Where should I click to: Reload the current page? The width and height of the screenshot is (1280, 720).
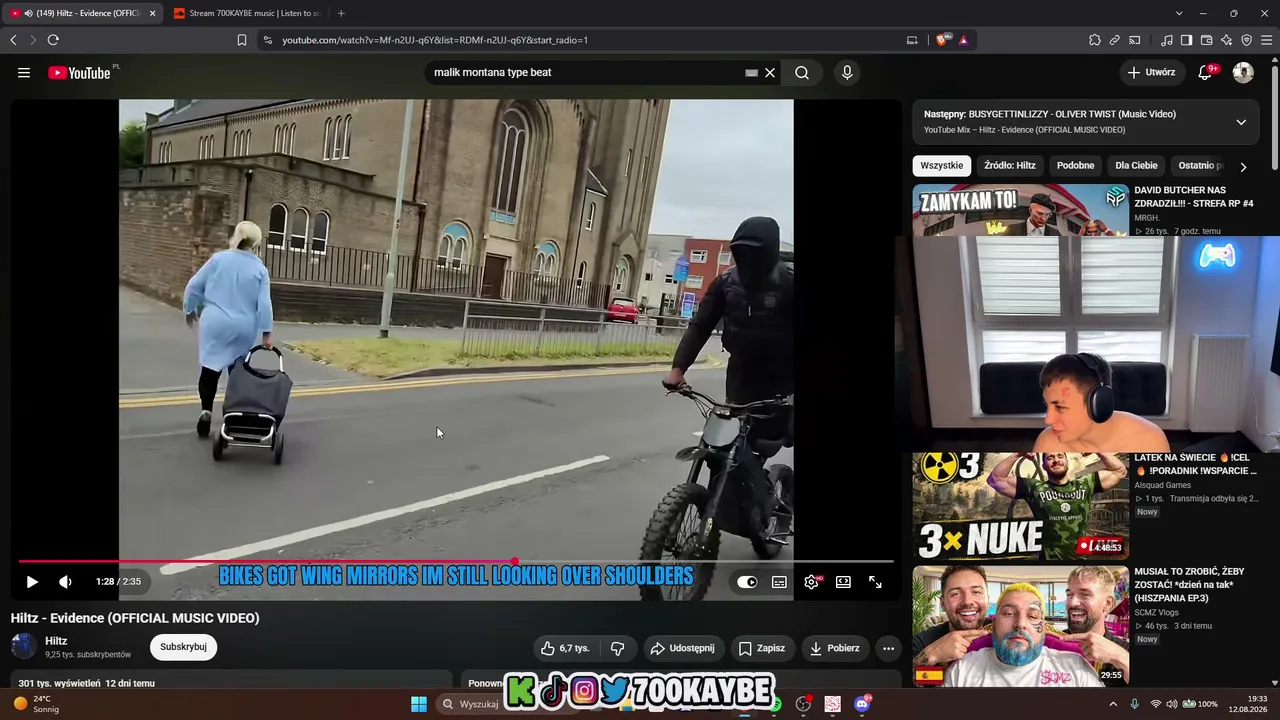click(53, 40)
